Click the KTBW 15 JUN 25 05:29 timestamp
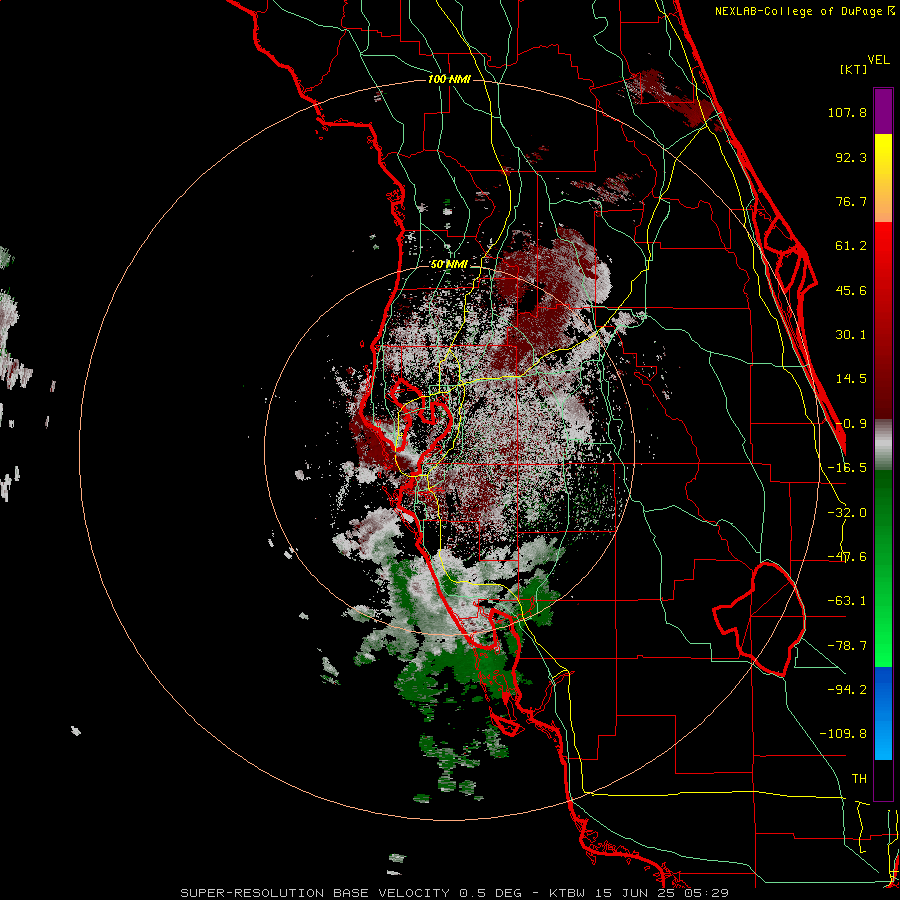Image resolution: width=900 pixels, height=900 pixels. pyautogui.click(x=639, y=893)
